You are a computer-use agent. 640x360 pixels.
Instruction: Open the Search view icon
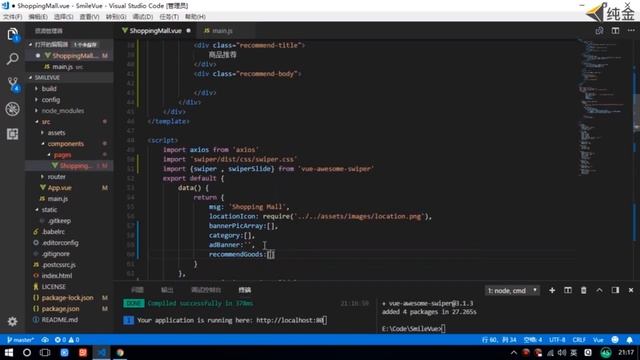pos(13,59)
